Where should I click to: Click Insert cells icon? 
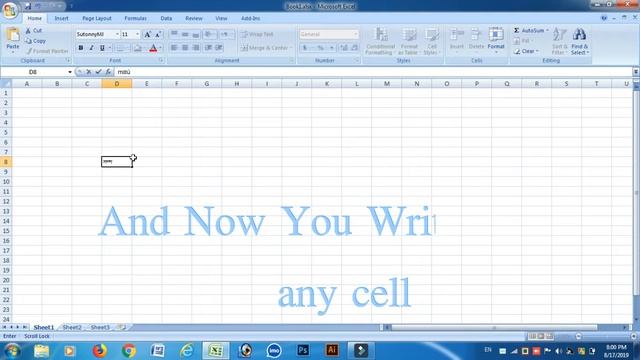point(457,35)
